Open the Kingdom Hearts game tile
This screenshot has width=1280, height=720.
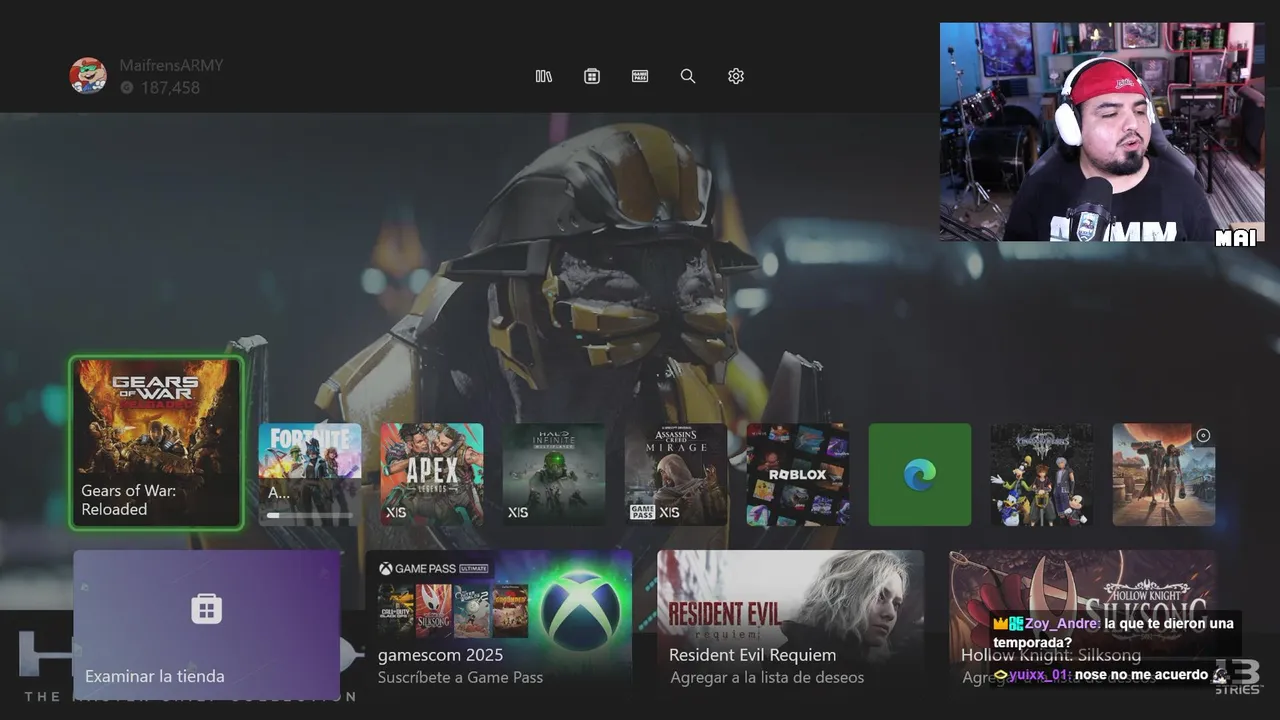point(1042,474)
